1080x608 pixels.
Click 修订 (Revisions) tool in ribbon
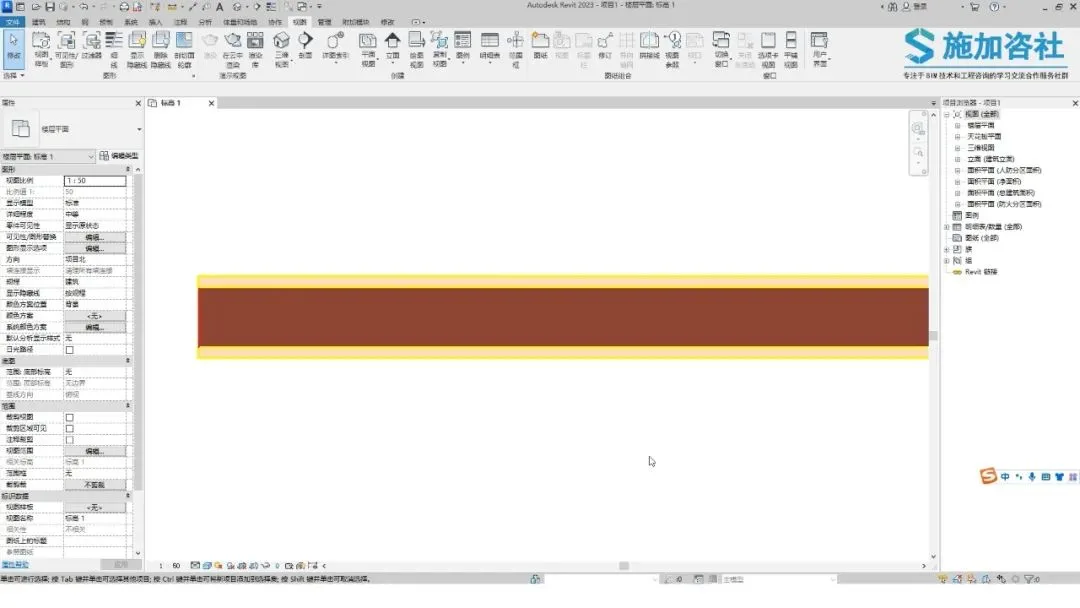click(x=605, y=45)
